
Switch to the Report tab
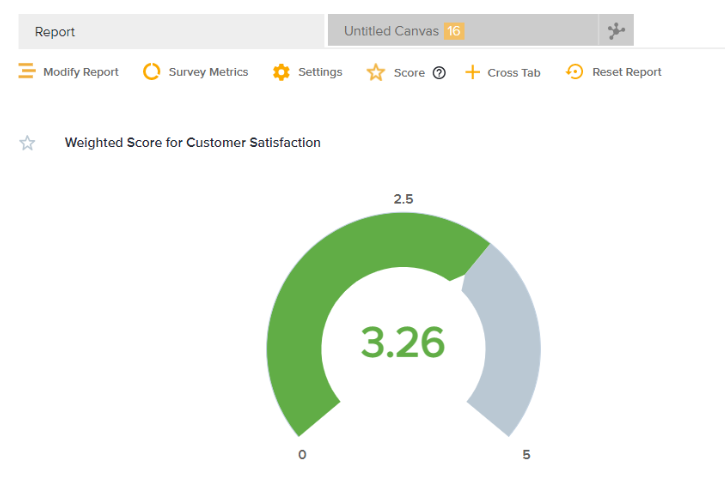(172, 31)
